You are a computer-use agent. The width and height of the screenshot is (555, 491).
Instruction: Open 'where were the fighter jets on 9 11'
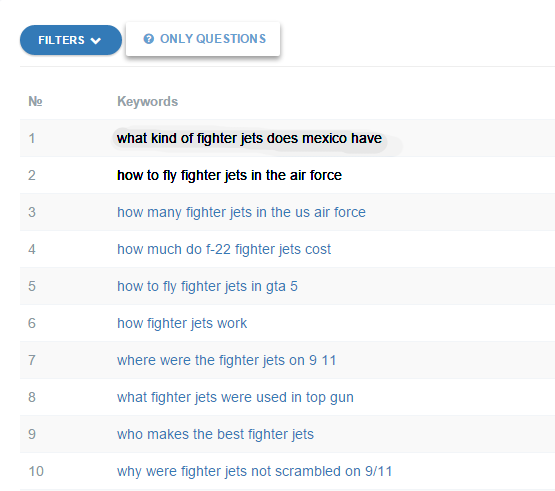[227, 360]
